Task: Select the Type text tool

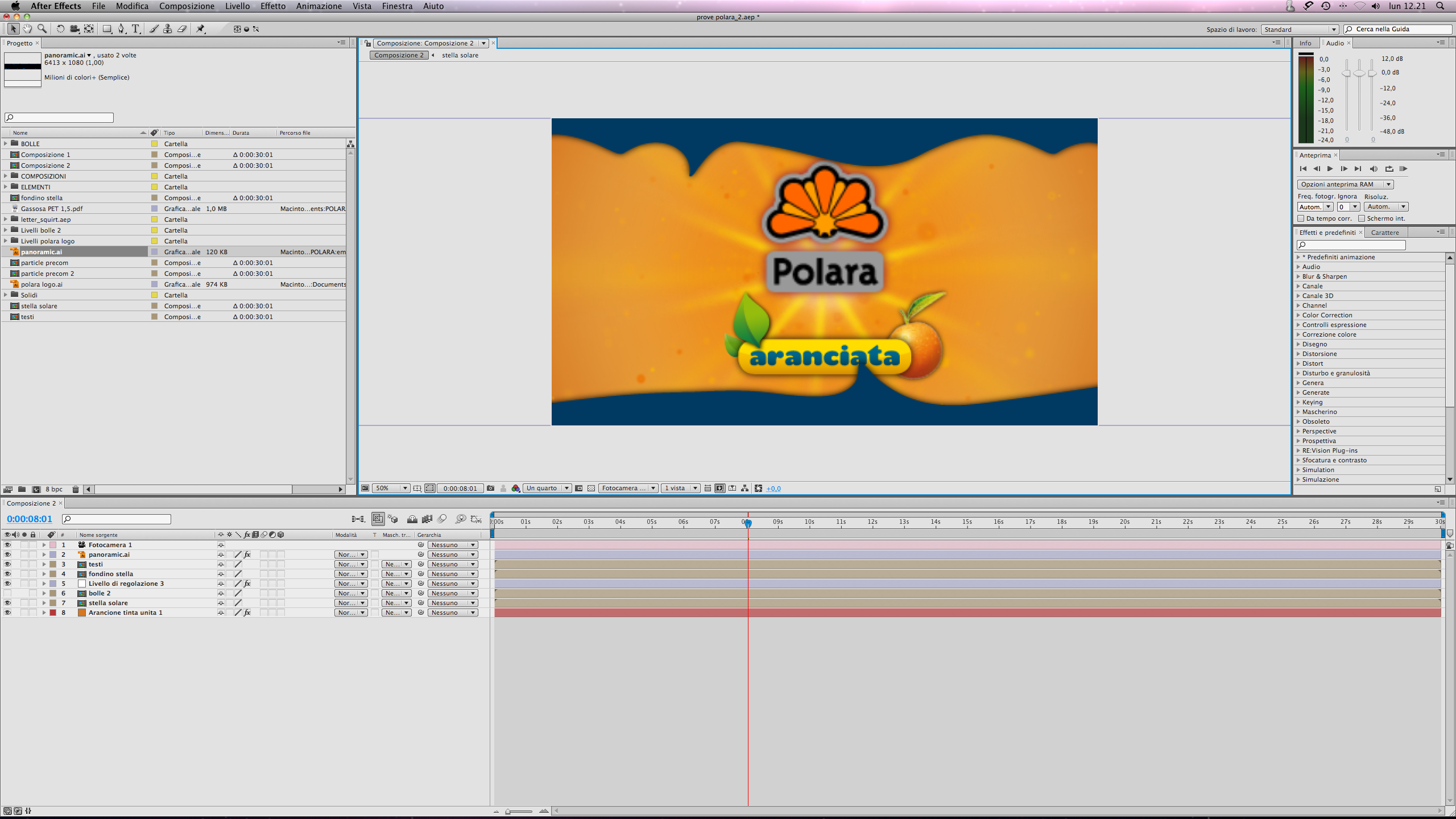Action: click(136, 29)
